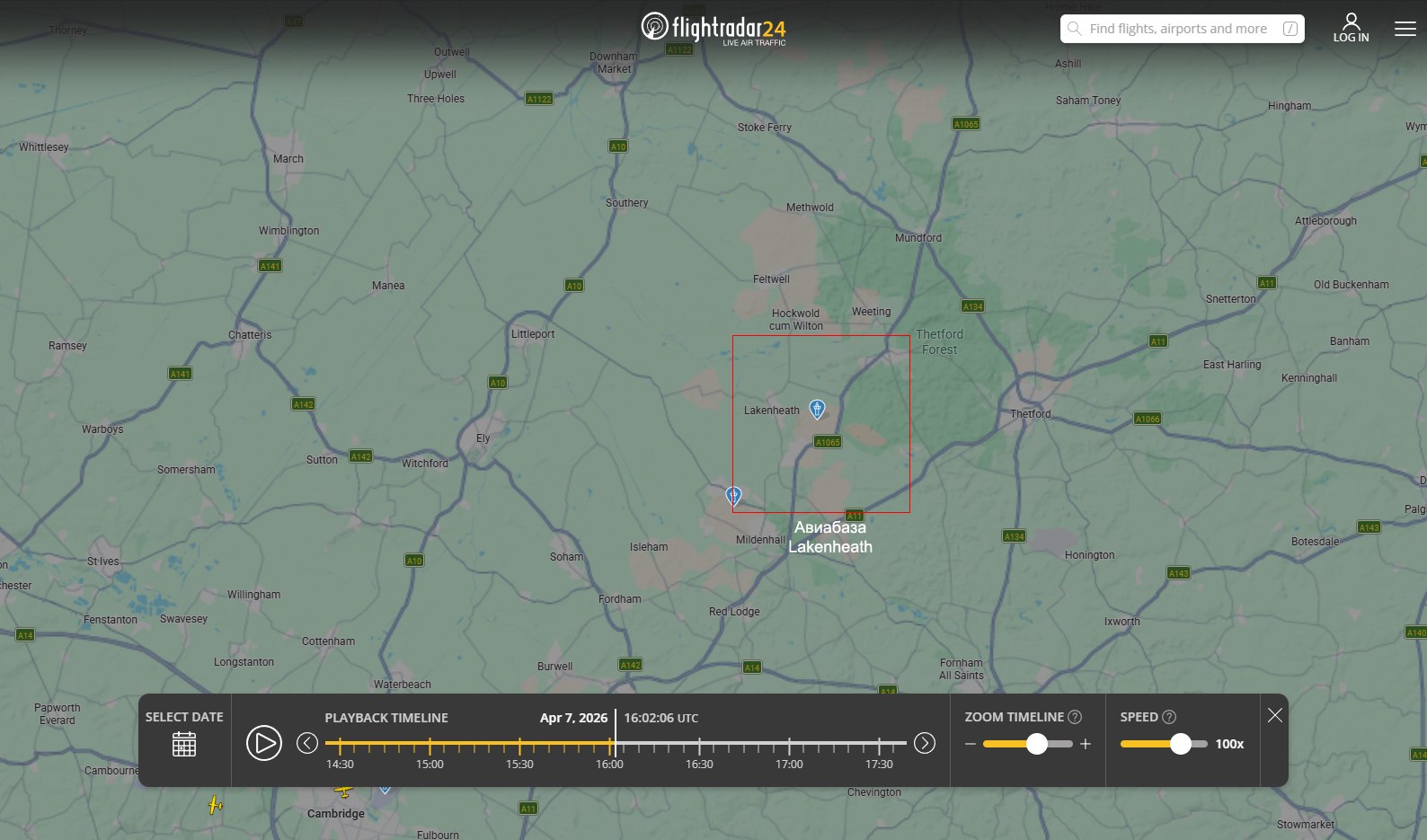Click the 17:00 mark on playback timeline
Screen dimensions: 1427x840
[x=789, y=745]
